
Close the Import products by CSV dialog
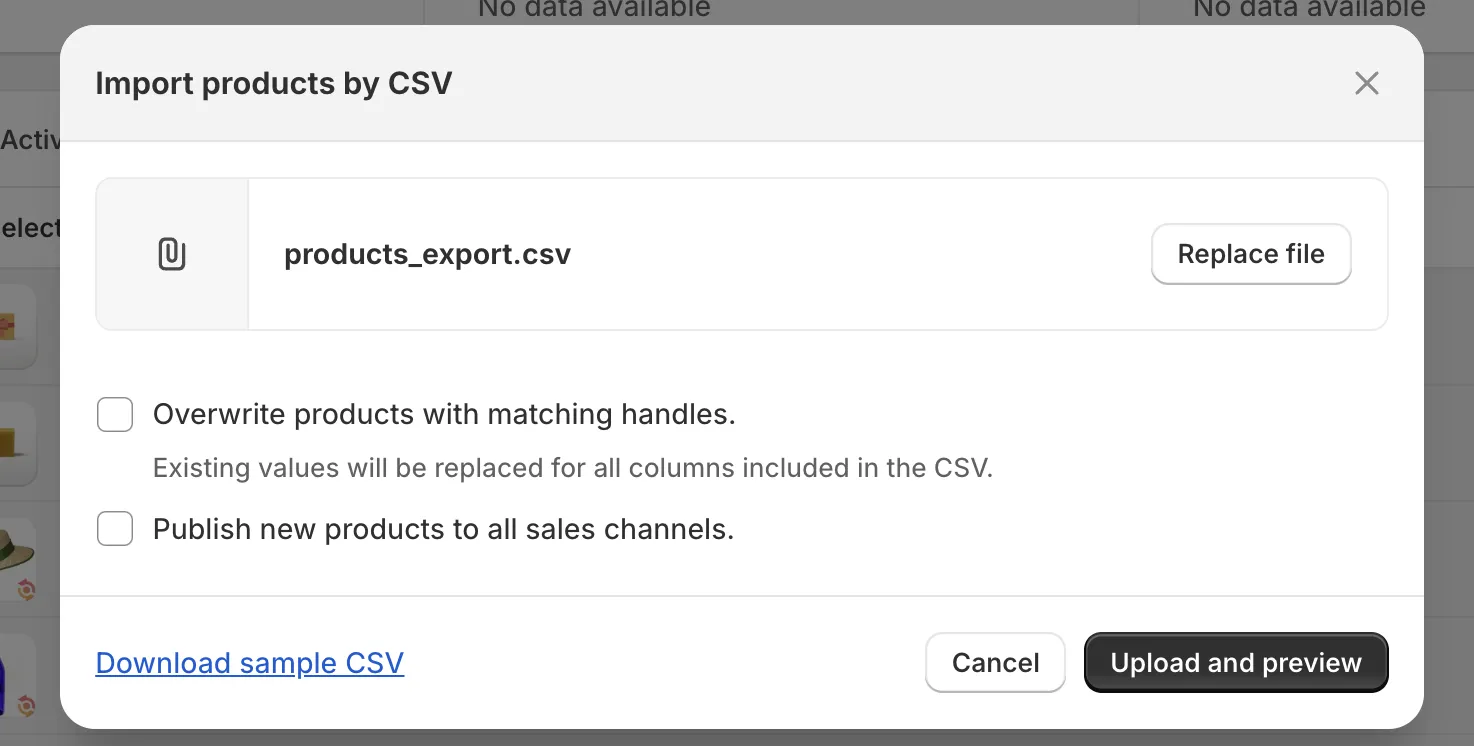point(1366,83)
